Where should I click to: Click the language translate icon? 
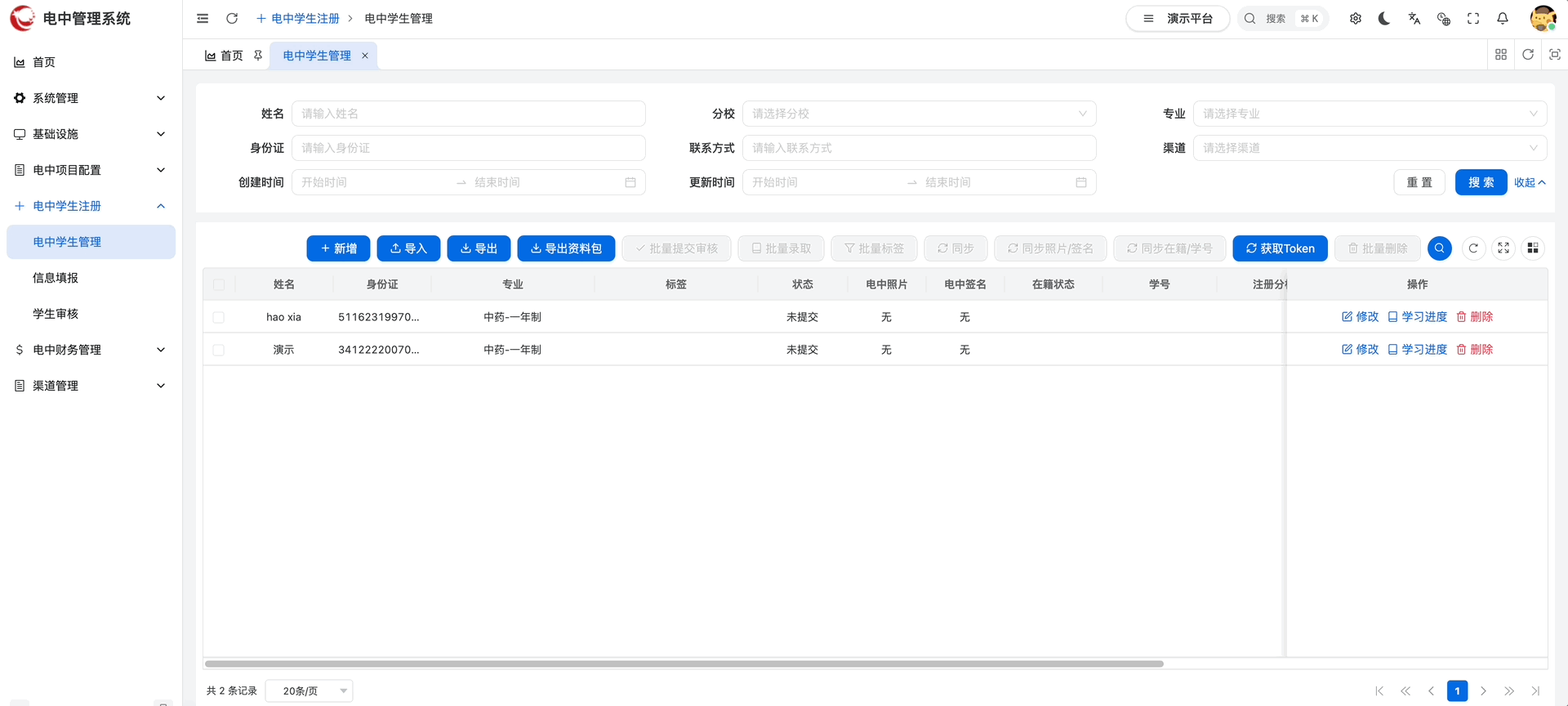coord(1414,19)
